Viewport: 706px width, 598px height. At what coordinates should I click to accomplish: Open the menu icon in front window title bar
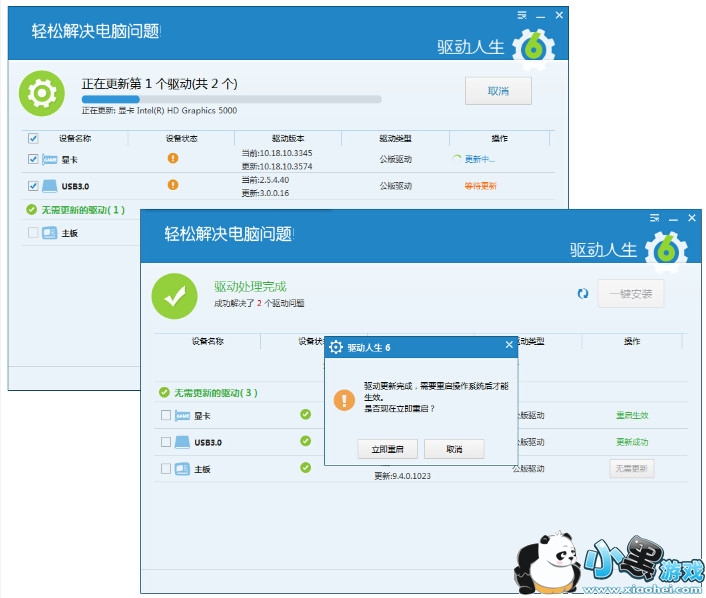tap(655, 218)
